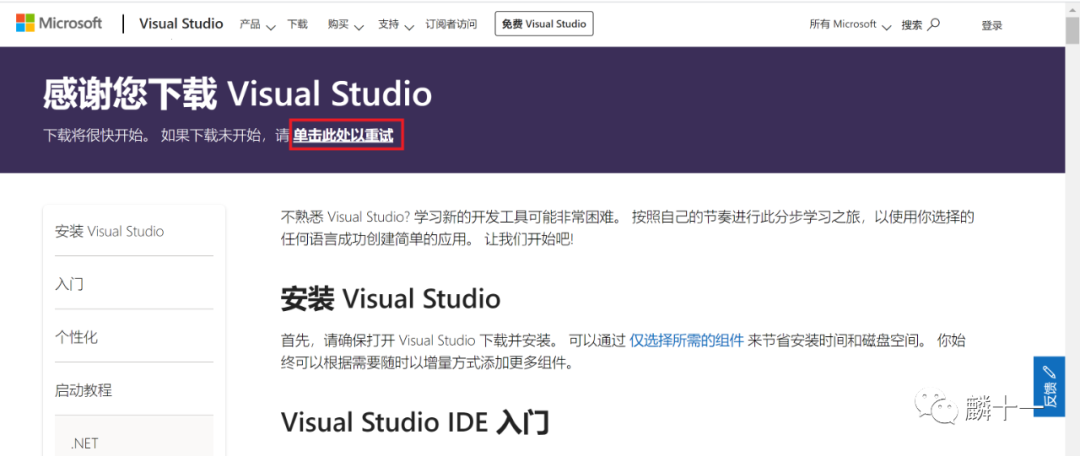Screen dimensions: 1080x456
Task: Open the 仅选择所需的组件 link
Action: (687, 340)
